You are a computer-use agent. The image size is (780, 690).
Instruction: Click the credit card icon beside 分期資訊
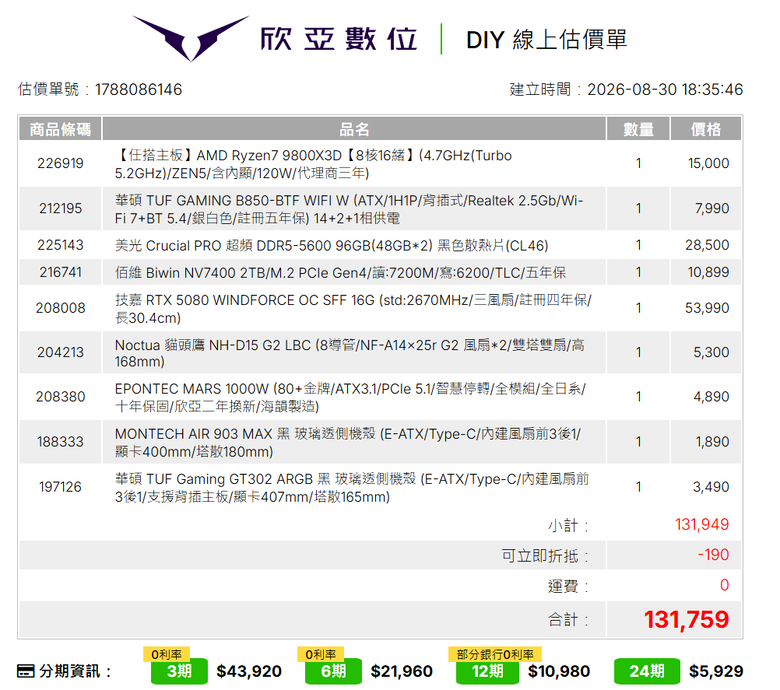tap(25, 671)
